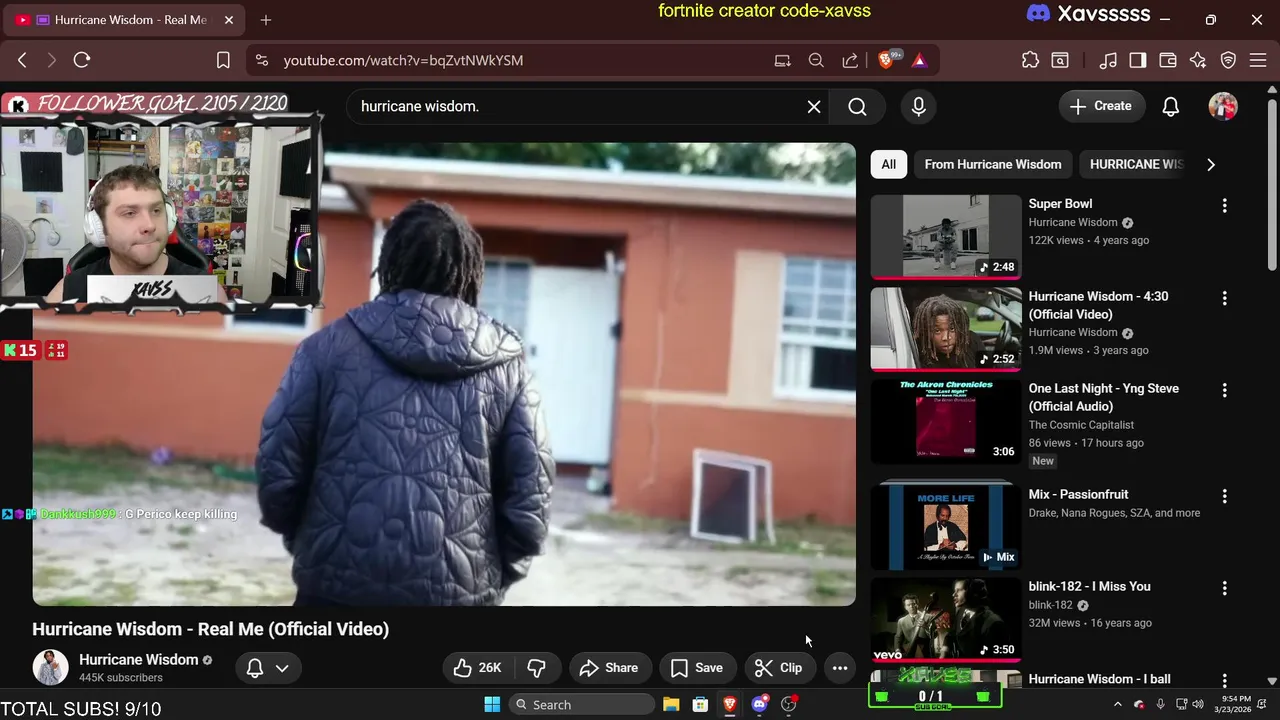Open Brave Rewards triangle icon
Image resolution: width=1280 pixels, height=720 pixels.
pyautogui.click(x=919, y=60)
